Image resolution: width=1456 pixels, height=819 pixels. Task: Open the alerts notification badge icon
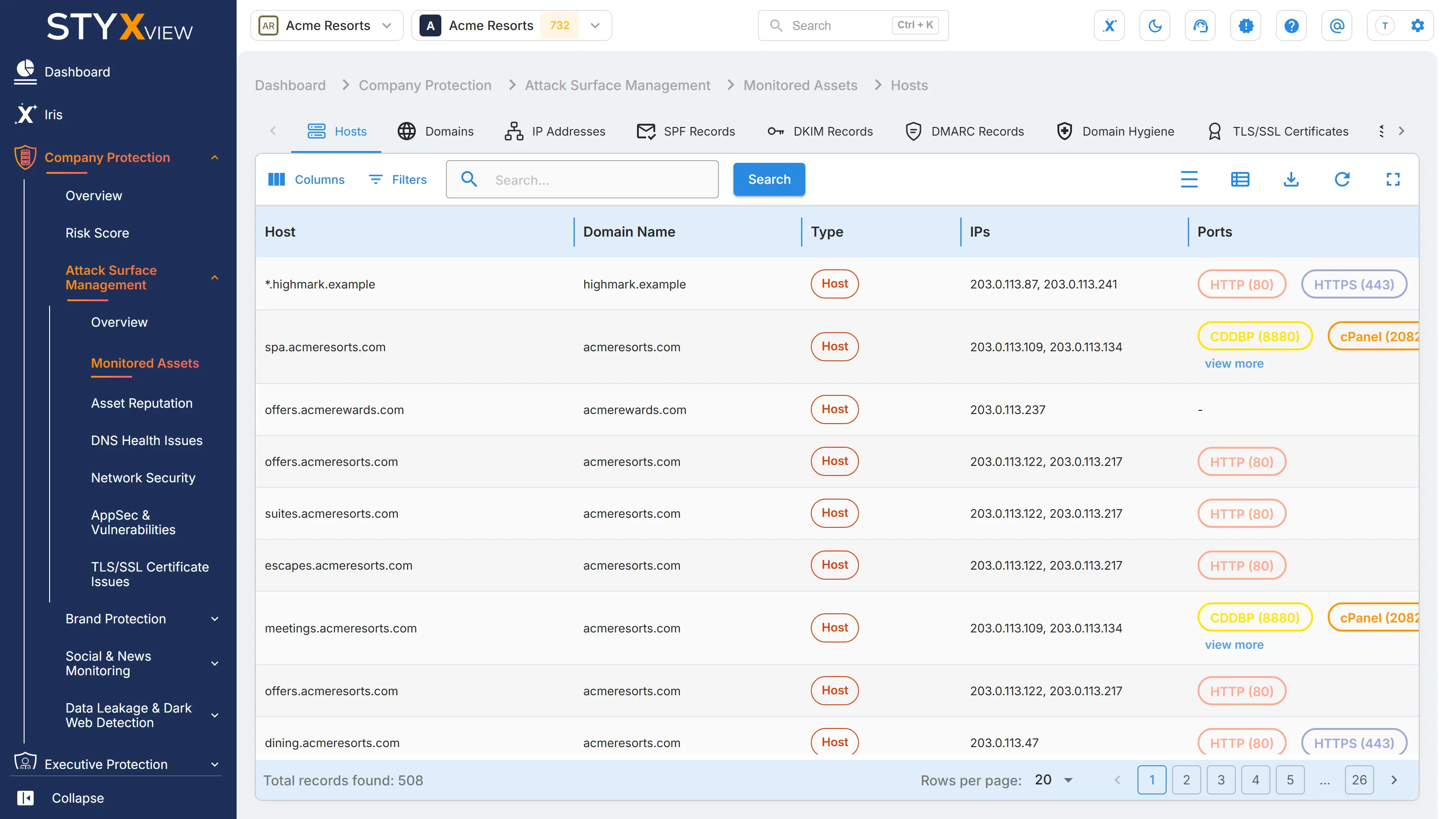tap(1246, 25)
